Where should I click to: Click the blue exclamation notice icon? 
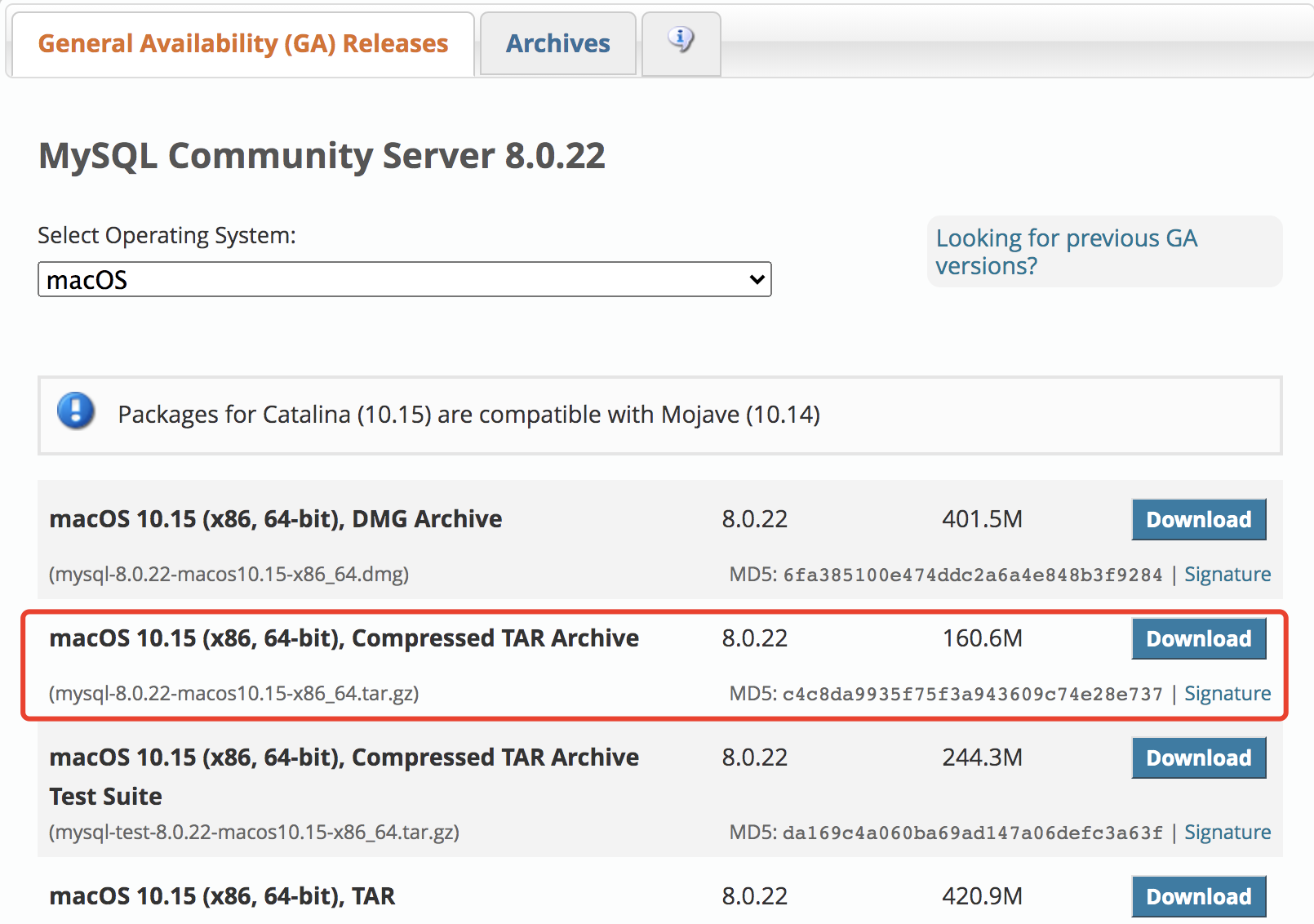coord(76,411)
